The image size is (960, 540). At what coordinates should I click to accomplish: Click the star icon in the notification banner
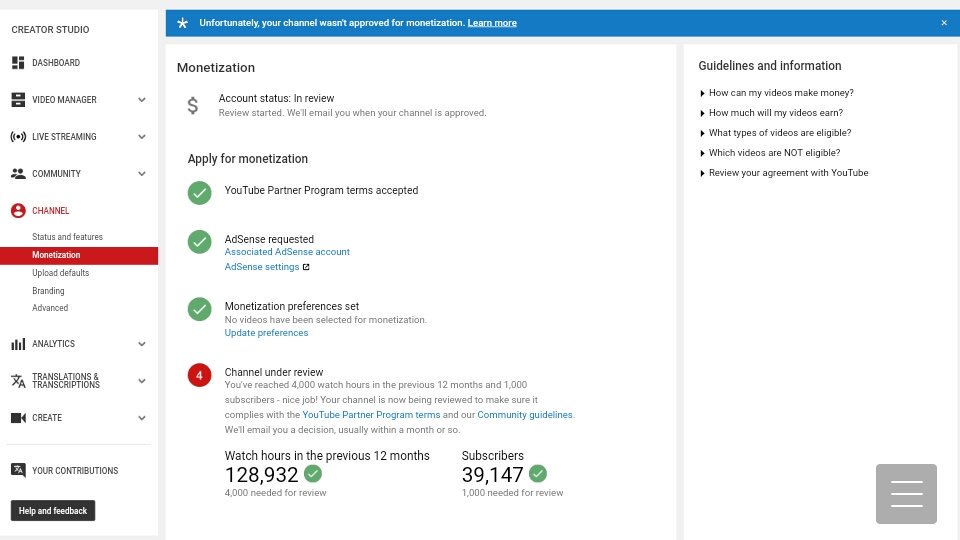(x=182, y=23)
